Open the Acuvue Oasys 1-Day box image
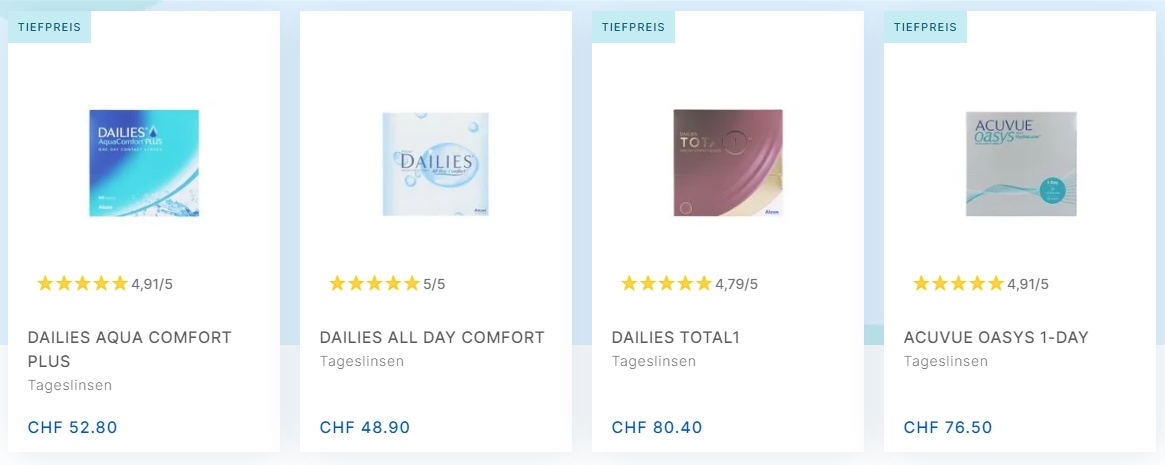The width and height of the screenshot is (1165, 465). (x=1021, y=163)
